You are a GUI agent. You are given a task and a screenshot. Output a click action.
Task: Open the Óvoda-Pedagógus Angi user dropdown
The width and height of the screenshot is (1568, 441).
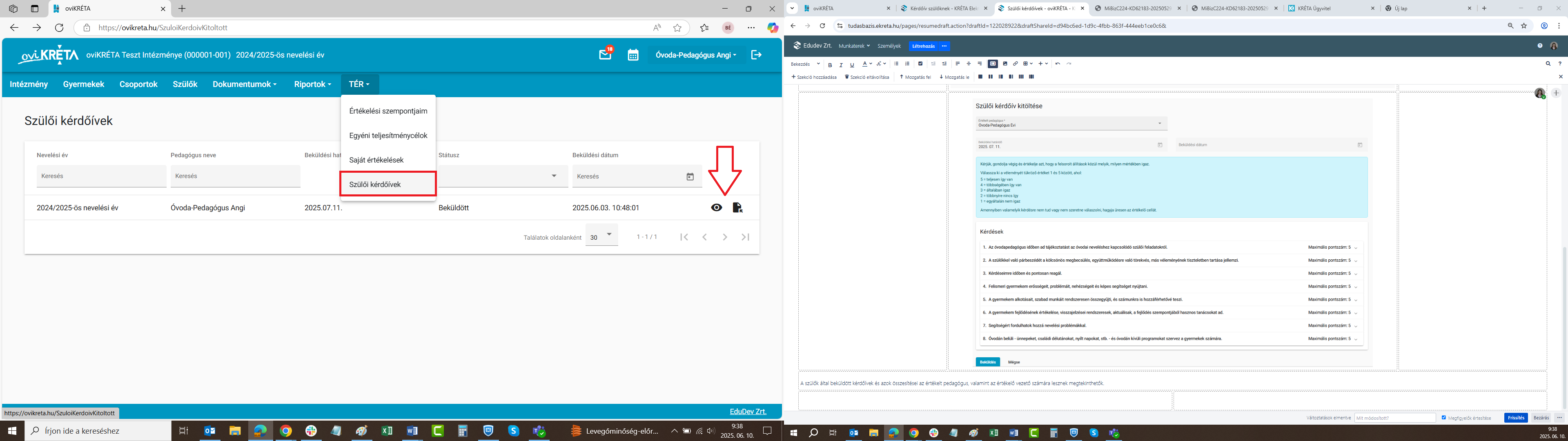click(696, 55)
